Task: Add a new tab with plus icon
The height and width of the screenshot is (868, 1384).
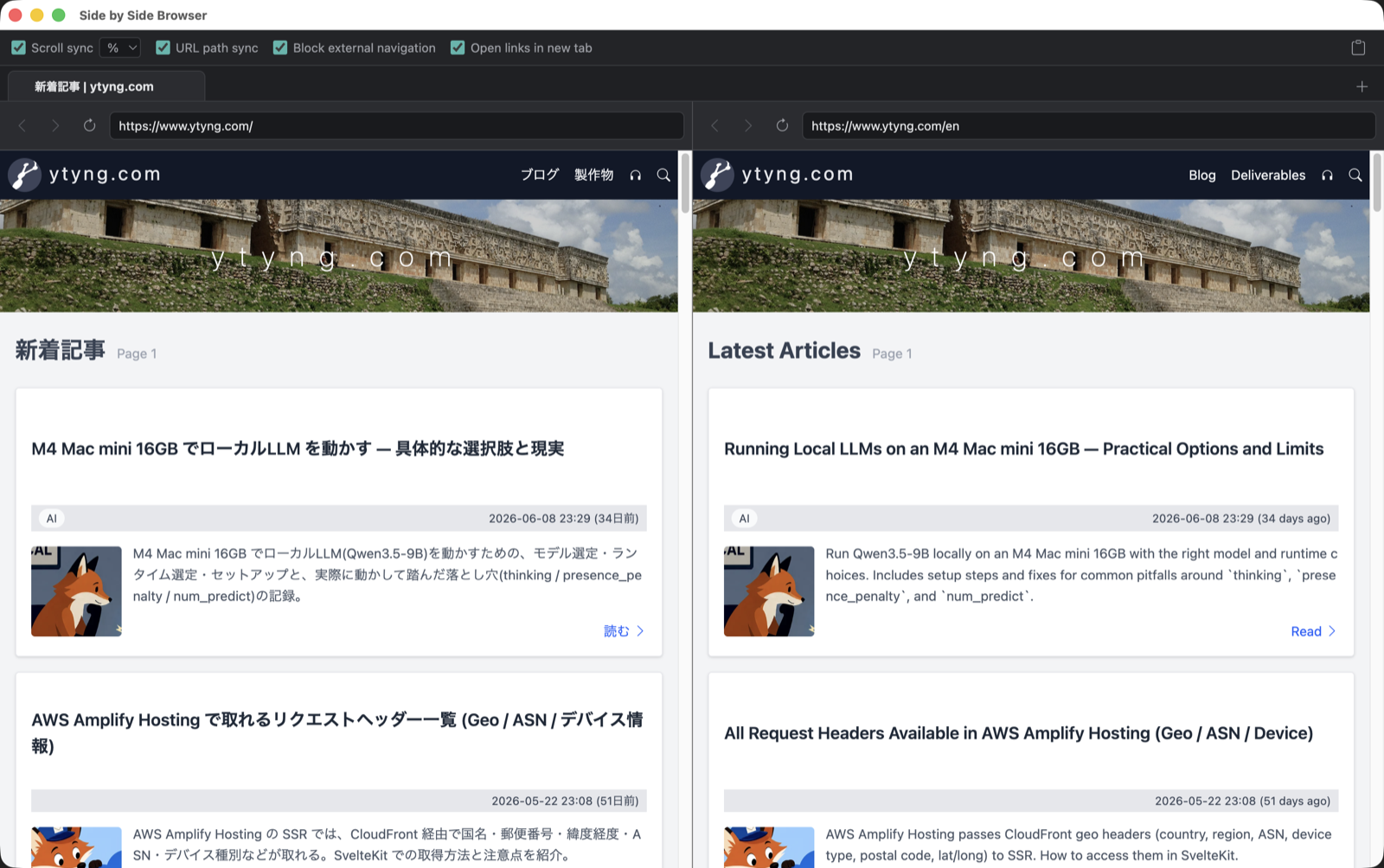Action: coord(1362,86)
